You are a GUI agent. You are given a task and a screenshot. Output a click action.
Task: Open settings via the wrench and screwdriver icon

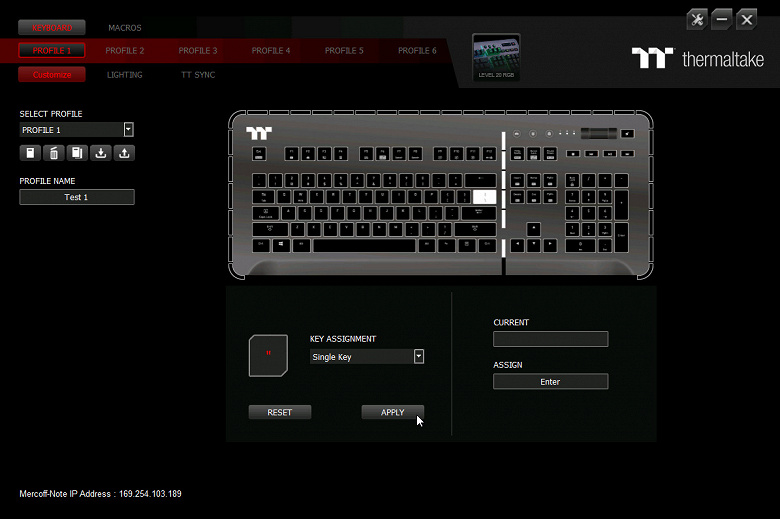click(697, 20)
